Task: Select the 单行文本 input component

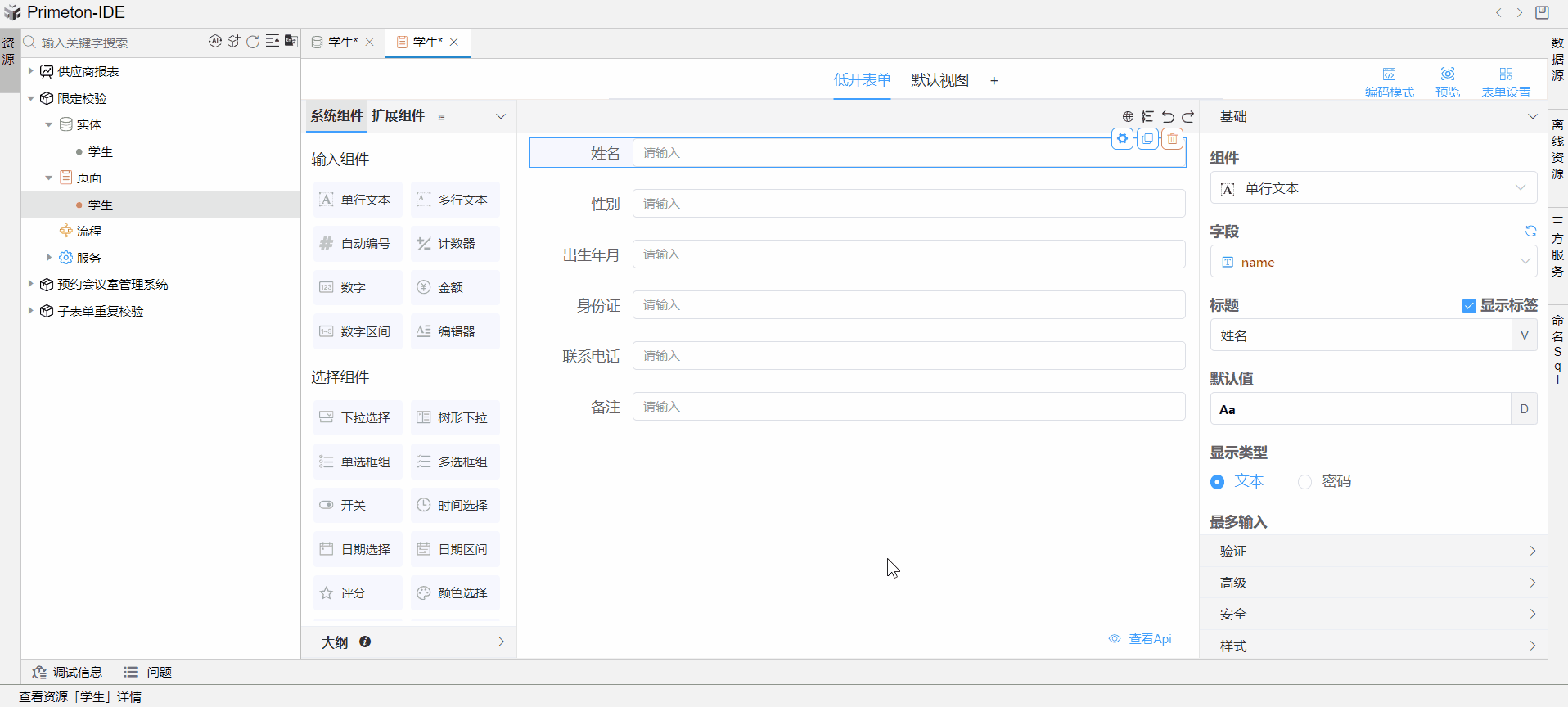Action: coord(358,200)
